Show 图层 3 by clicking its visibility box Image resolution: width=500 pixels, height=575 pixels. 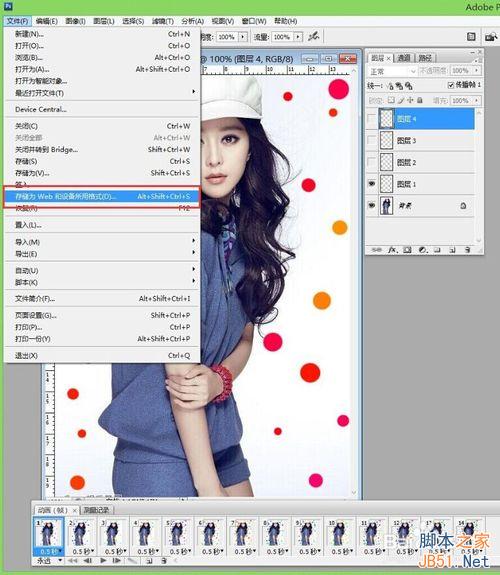click(371, 140)
